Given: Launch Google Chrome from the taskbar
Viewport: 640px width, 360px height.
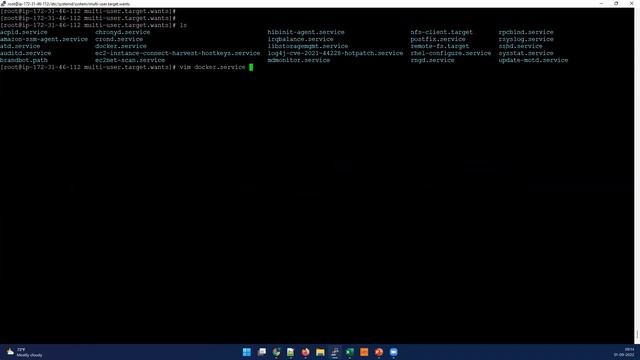Looking at the screenshot, I should [276, 352].
